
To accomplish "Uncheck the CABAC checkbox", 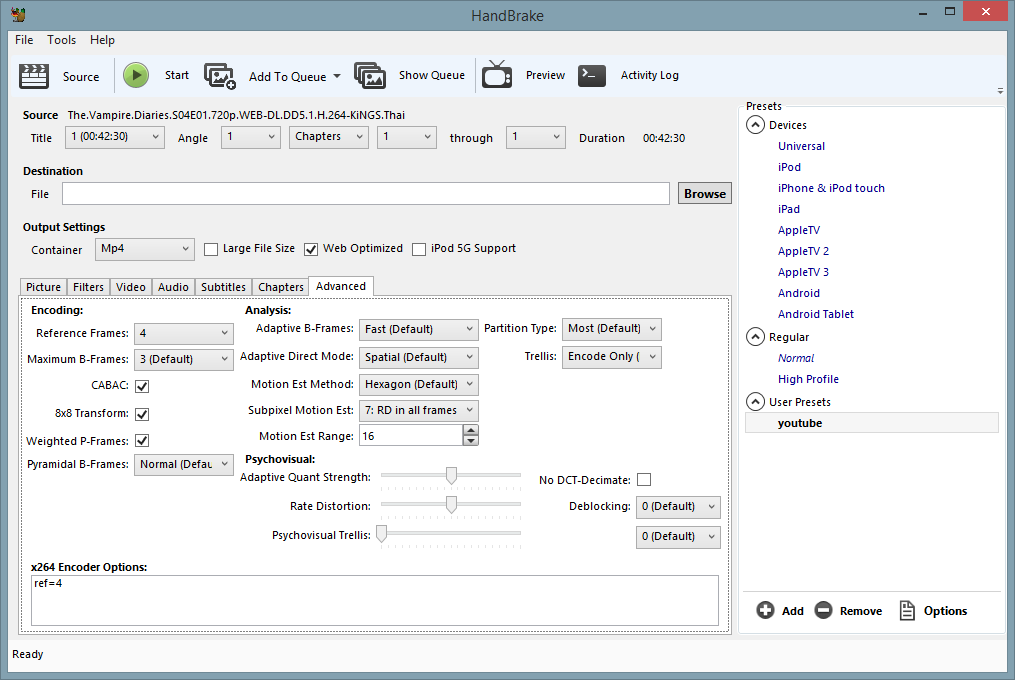I will tap(142, 386).
